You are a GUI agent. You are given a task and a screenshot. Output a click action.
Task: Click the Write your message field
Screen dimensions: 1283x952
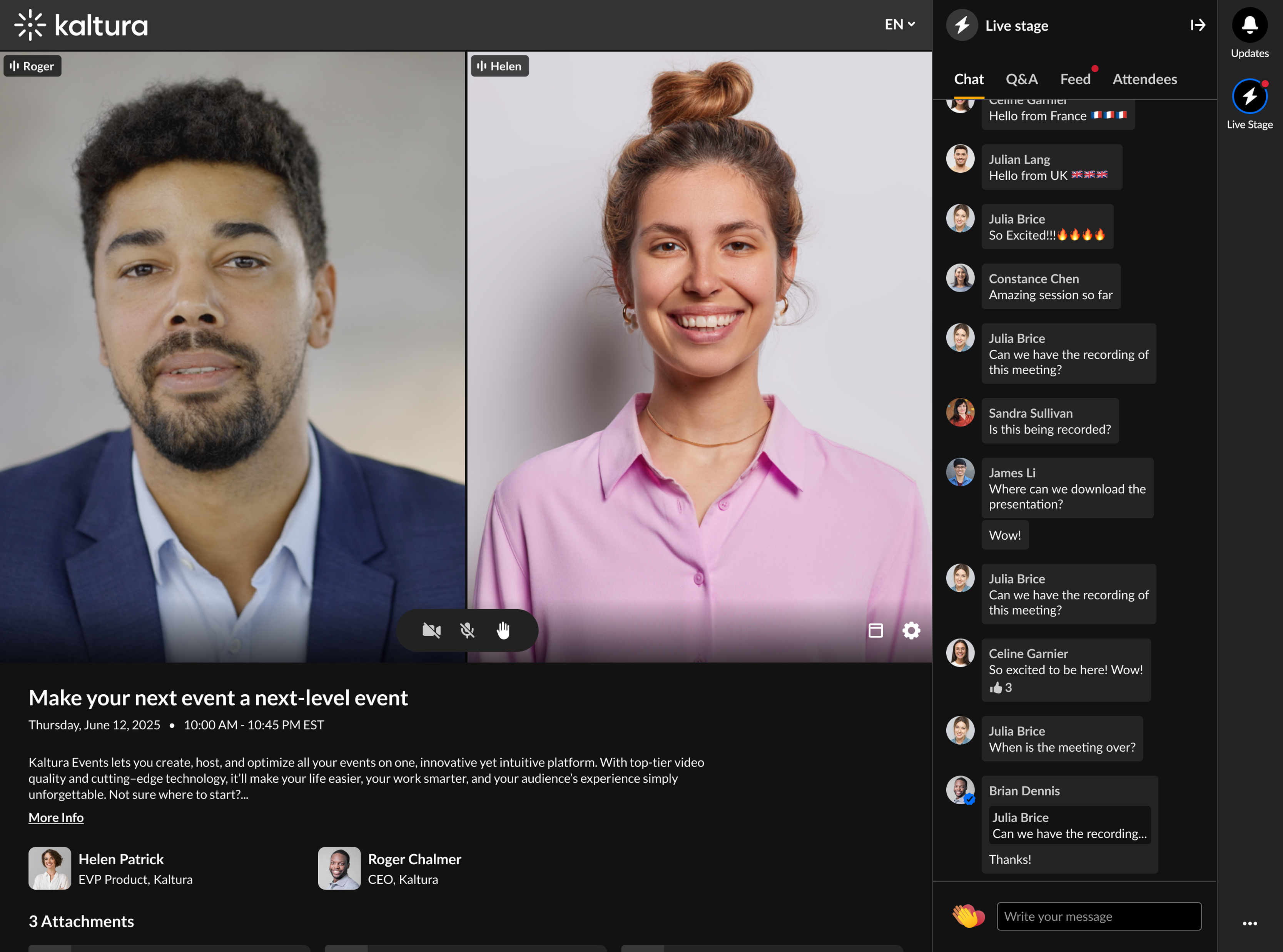[1099, 916]
